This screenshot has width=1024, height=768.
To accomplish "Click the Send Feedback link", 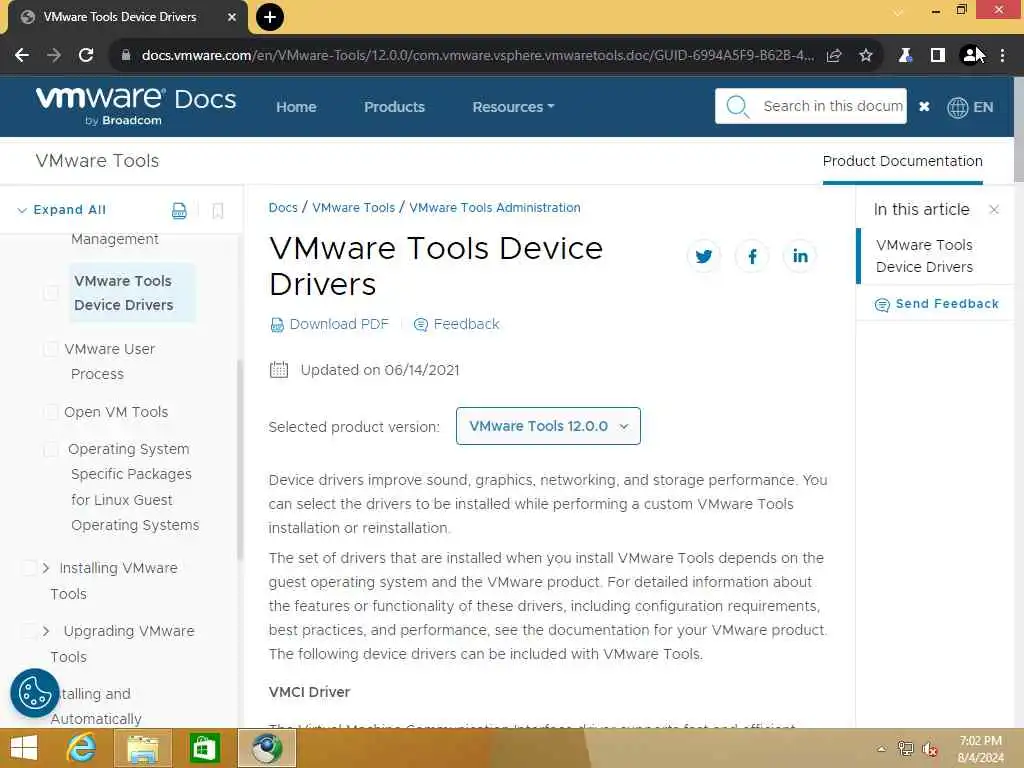I will click(x=936, y=304).
